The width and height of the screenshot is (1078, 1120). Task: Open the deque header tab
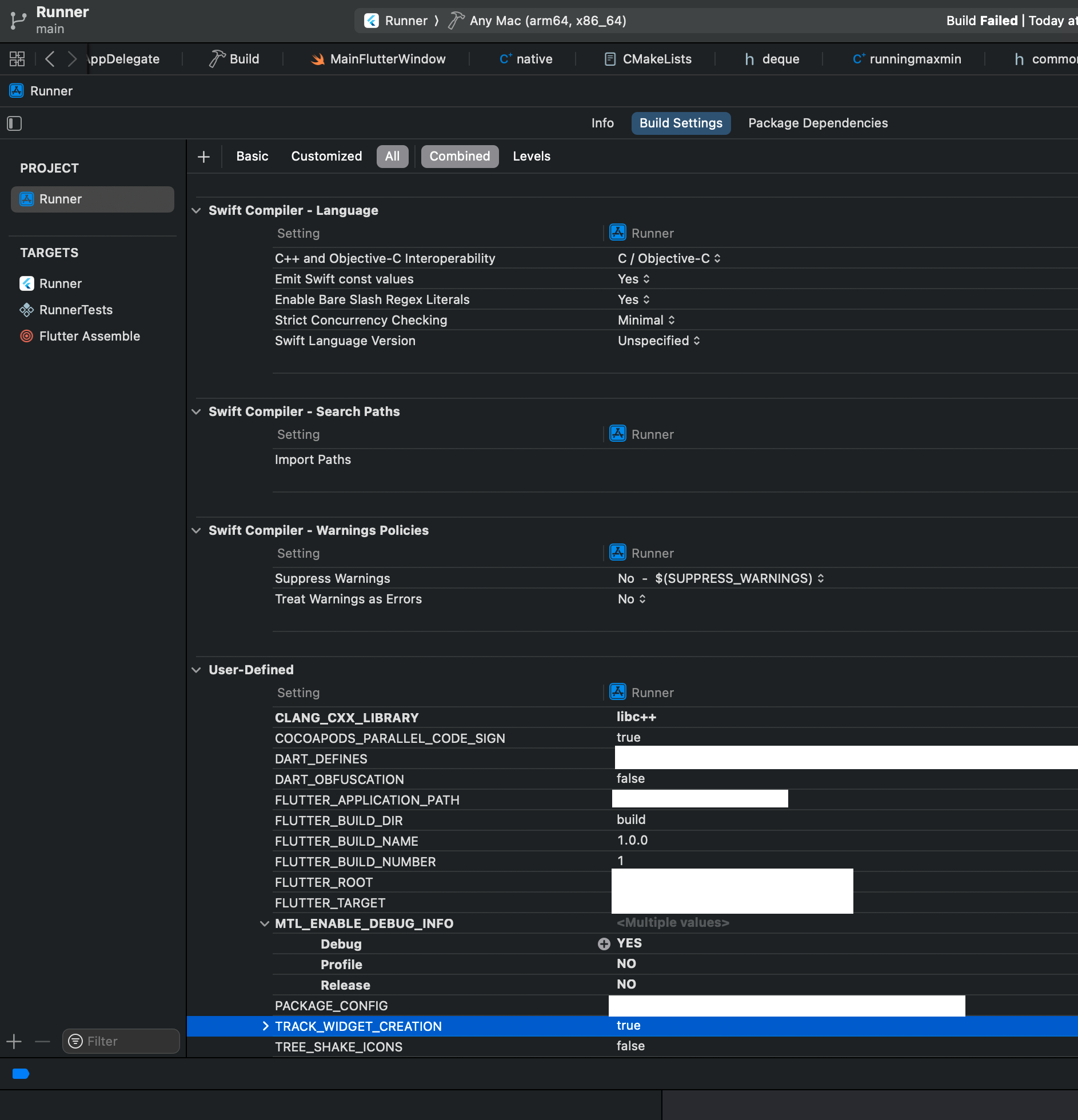[772, 59]
